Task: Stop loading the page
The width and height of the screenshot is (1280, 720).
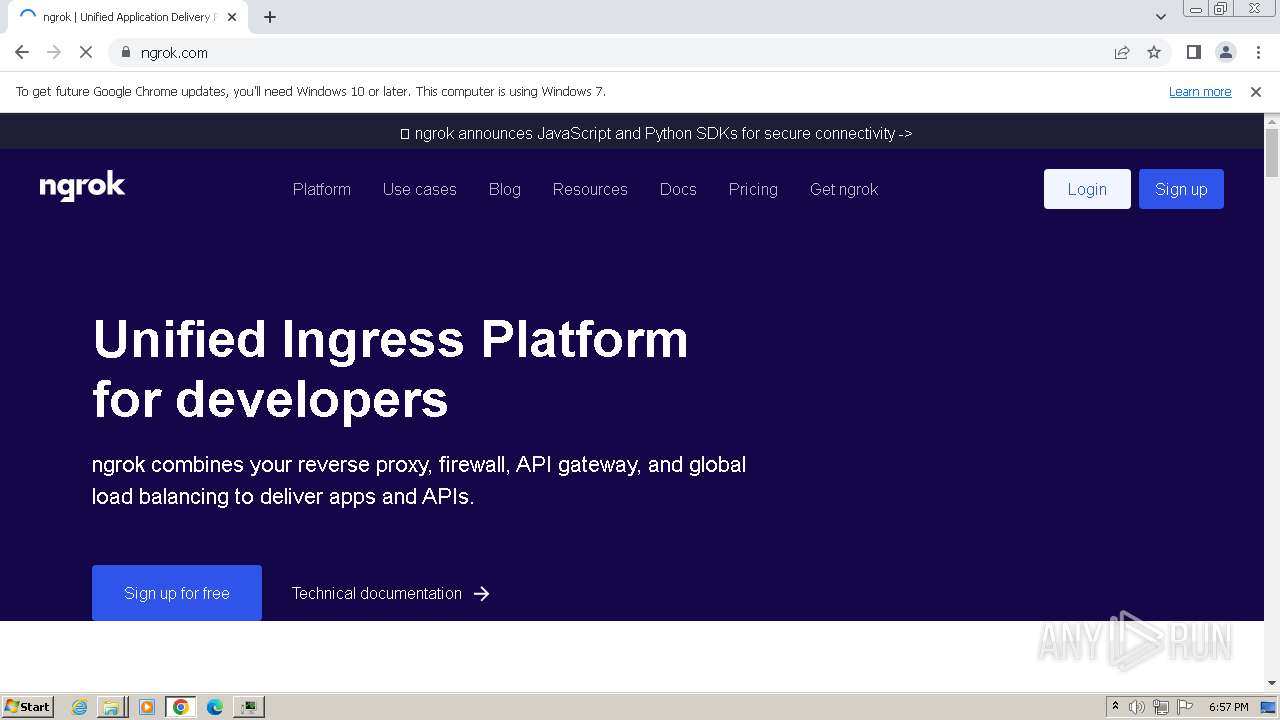Action: tap(86, 53)
